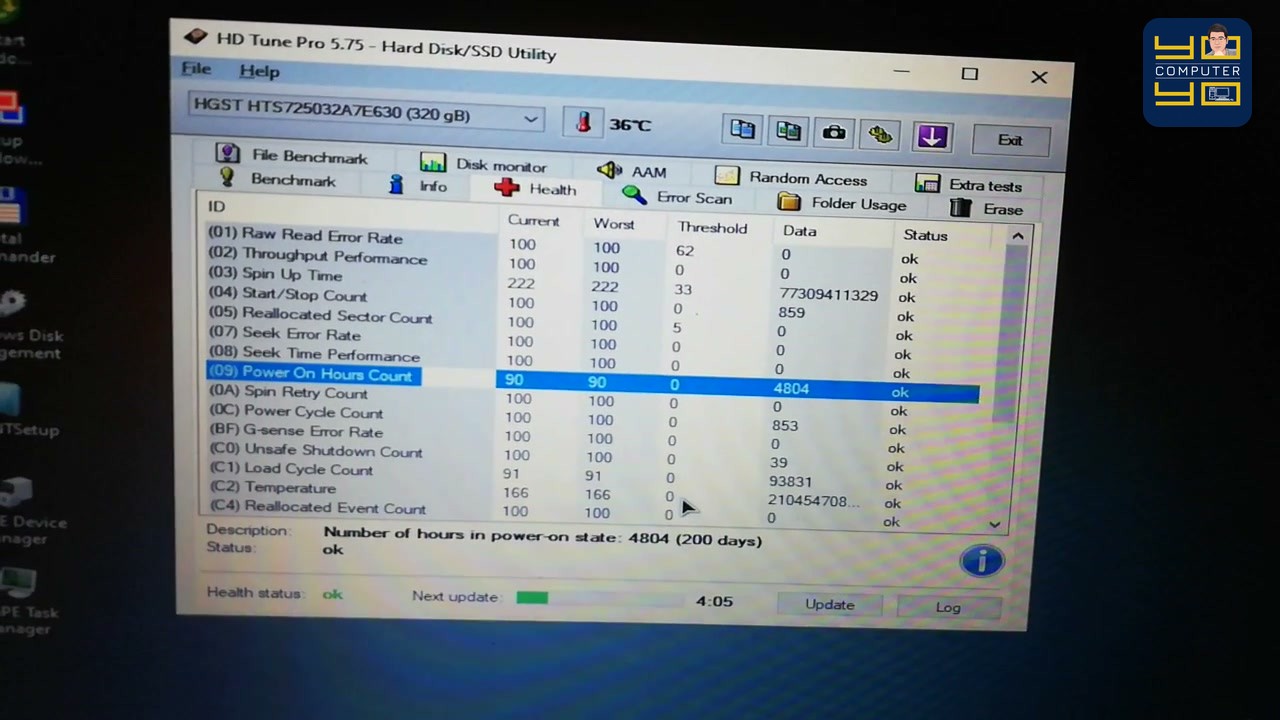Click the purple down-arrow tray icon
This screenshot has height=720, width=1280.
tap(932, 137)
